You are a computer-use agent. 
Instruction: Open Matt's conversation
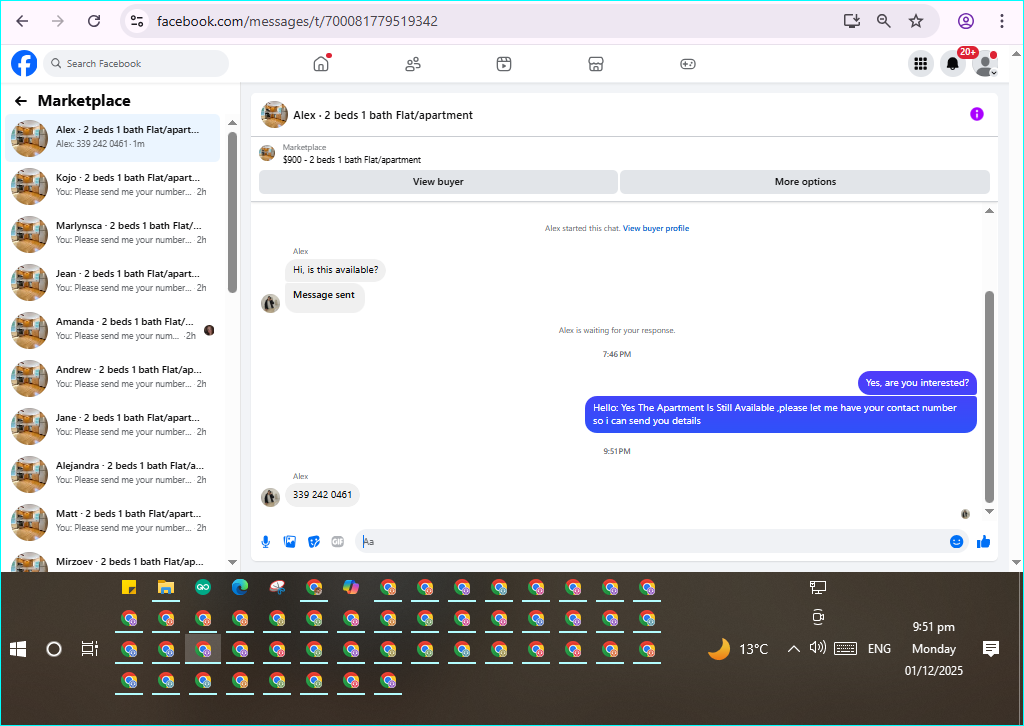[x=112, y=521]
